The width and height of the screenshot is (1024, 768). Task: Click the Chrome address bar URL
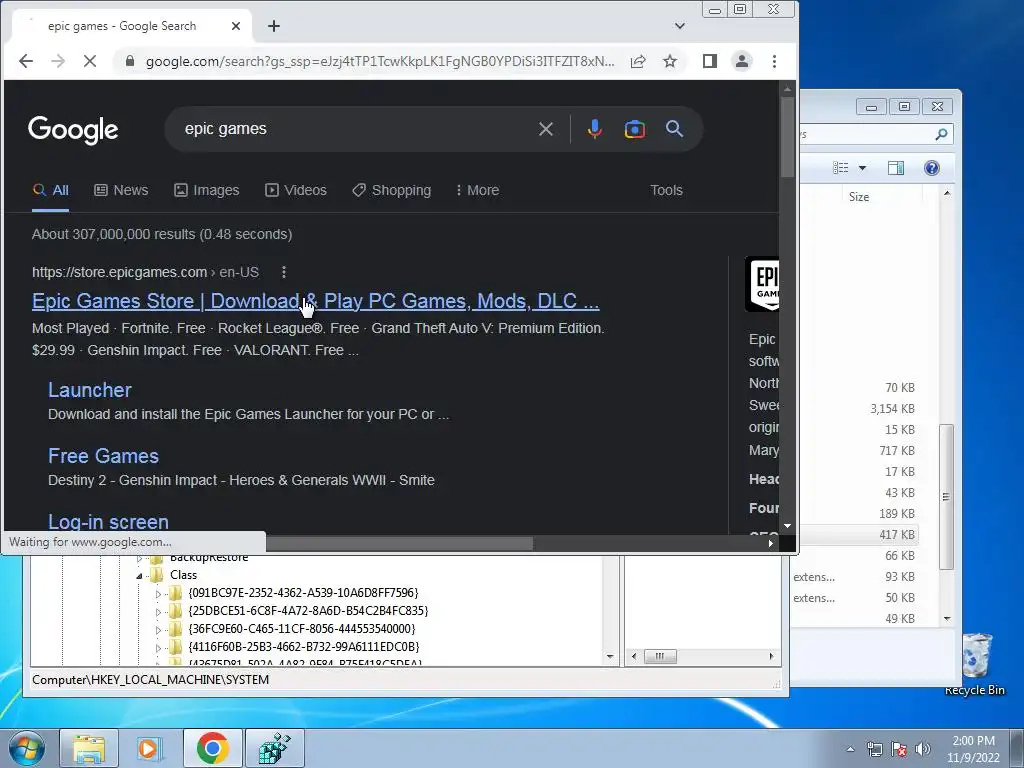click(x=380, y=61)
